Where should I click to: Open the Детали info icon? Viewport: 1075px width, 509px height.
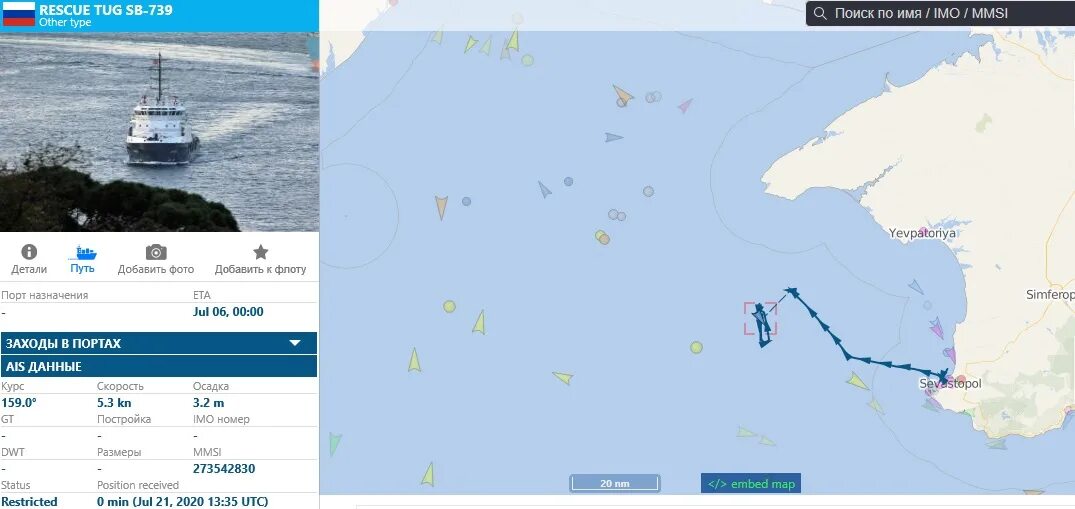(29, 252)
